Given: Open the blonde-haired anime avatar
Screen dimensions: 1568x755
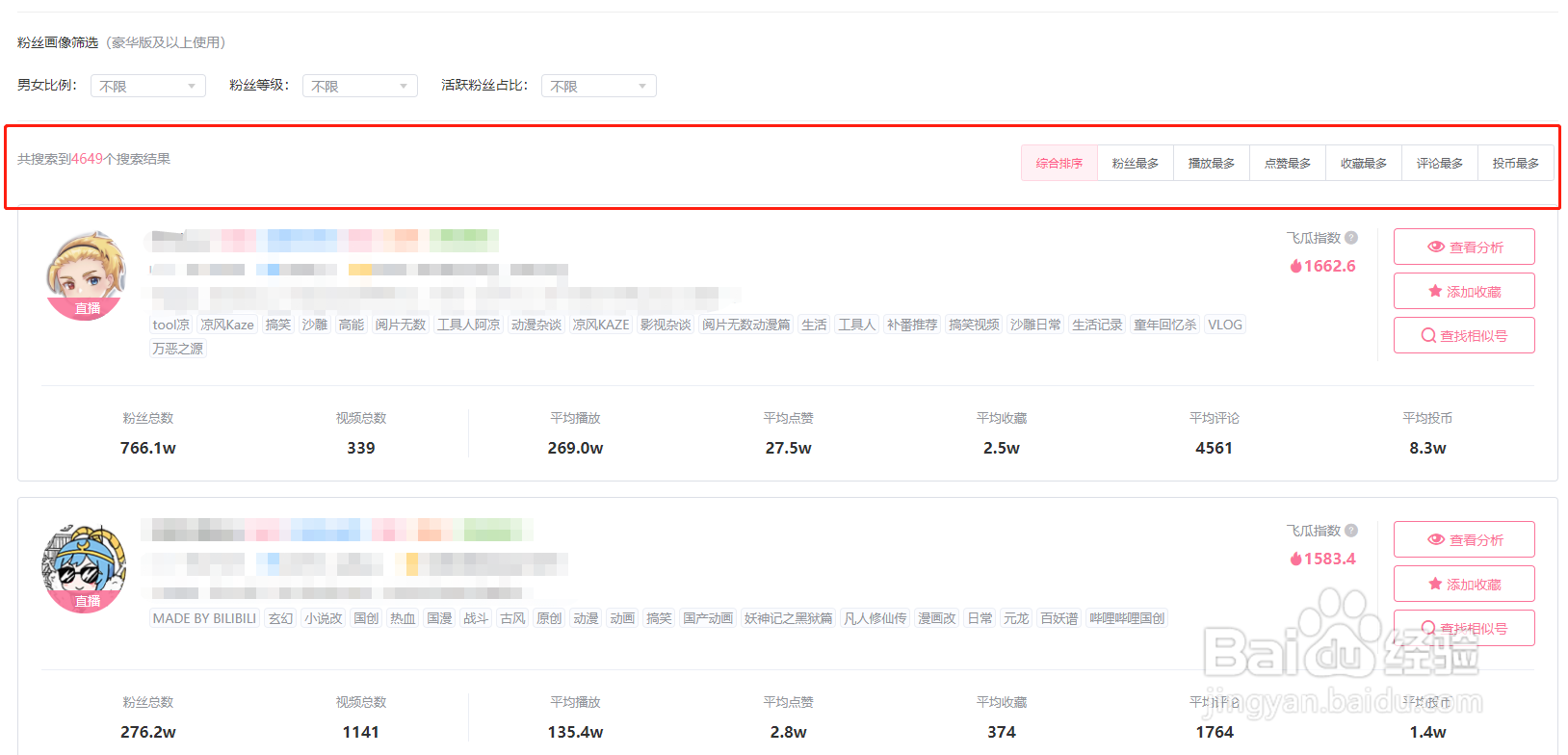Looking at the screenshot, I should tap(87, 274).
